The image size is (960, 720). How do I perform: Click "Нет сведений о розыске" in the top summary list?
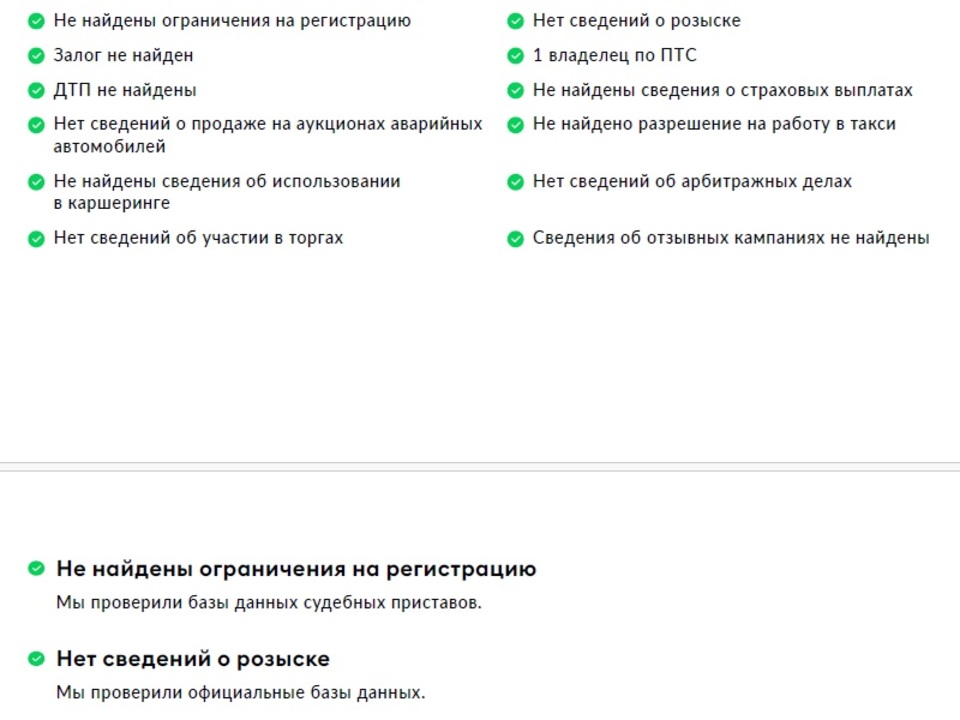(636, 21)
